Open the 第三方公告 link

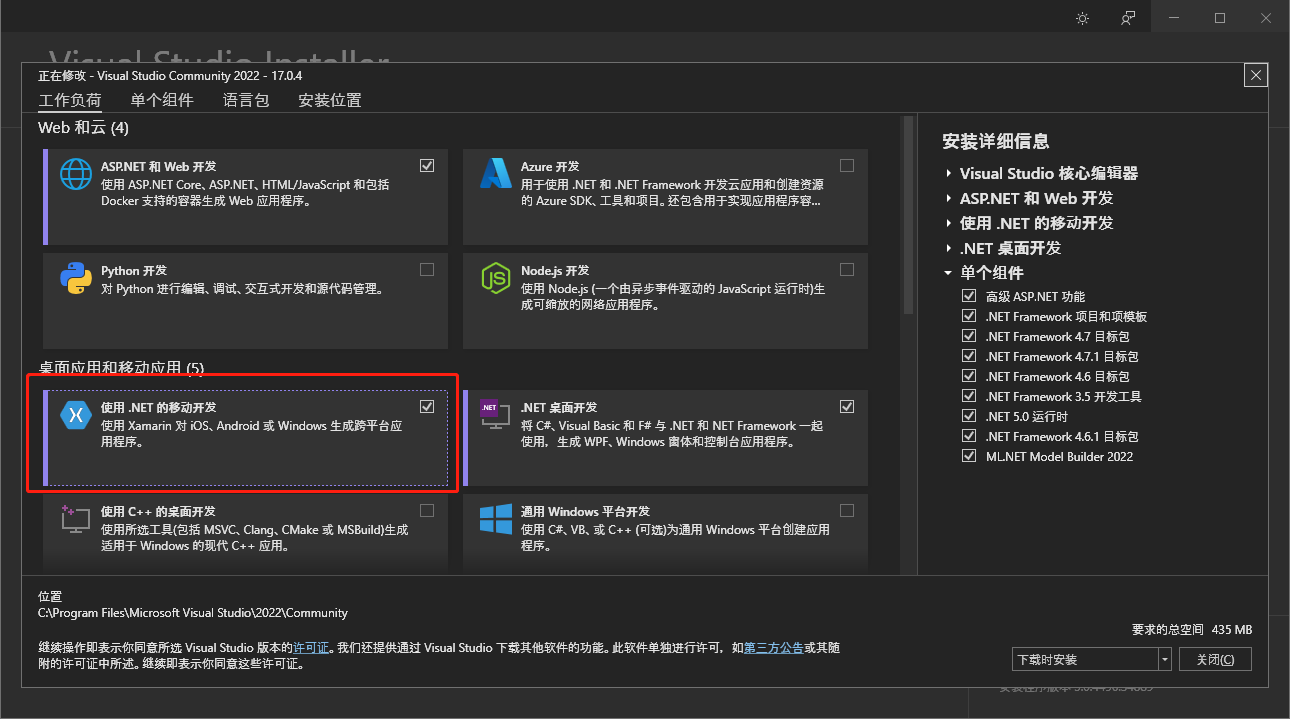click(x=774, y=648)
